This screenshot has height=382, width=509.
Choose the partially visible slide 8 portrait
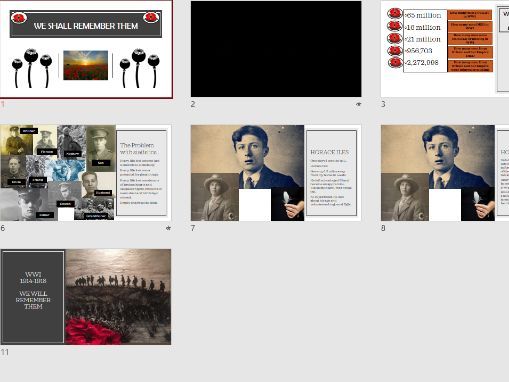[438, 173]
